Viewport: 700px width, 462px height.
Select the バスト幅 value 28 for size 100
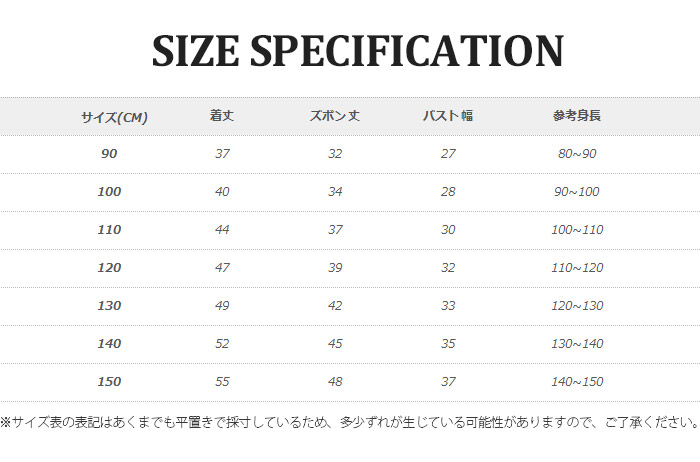click(x=448, y=192)
